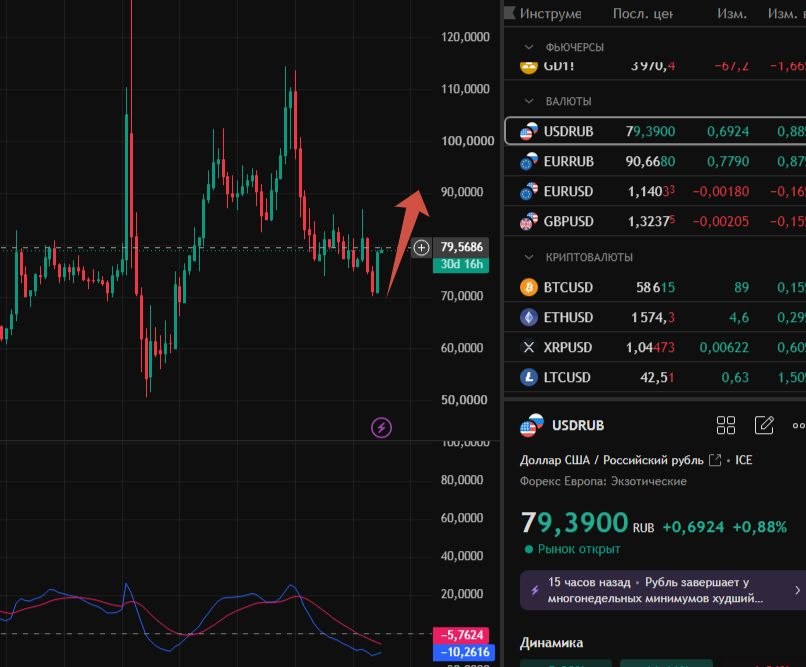Screen dimensions: 806x667
Task: Click the Динамика section heading
Action: 552,643
